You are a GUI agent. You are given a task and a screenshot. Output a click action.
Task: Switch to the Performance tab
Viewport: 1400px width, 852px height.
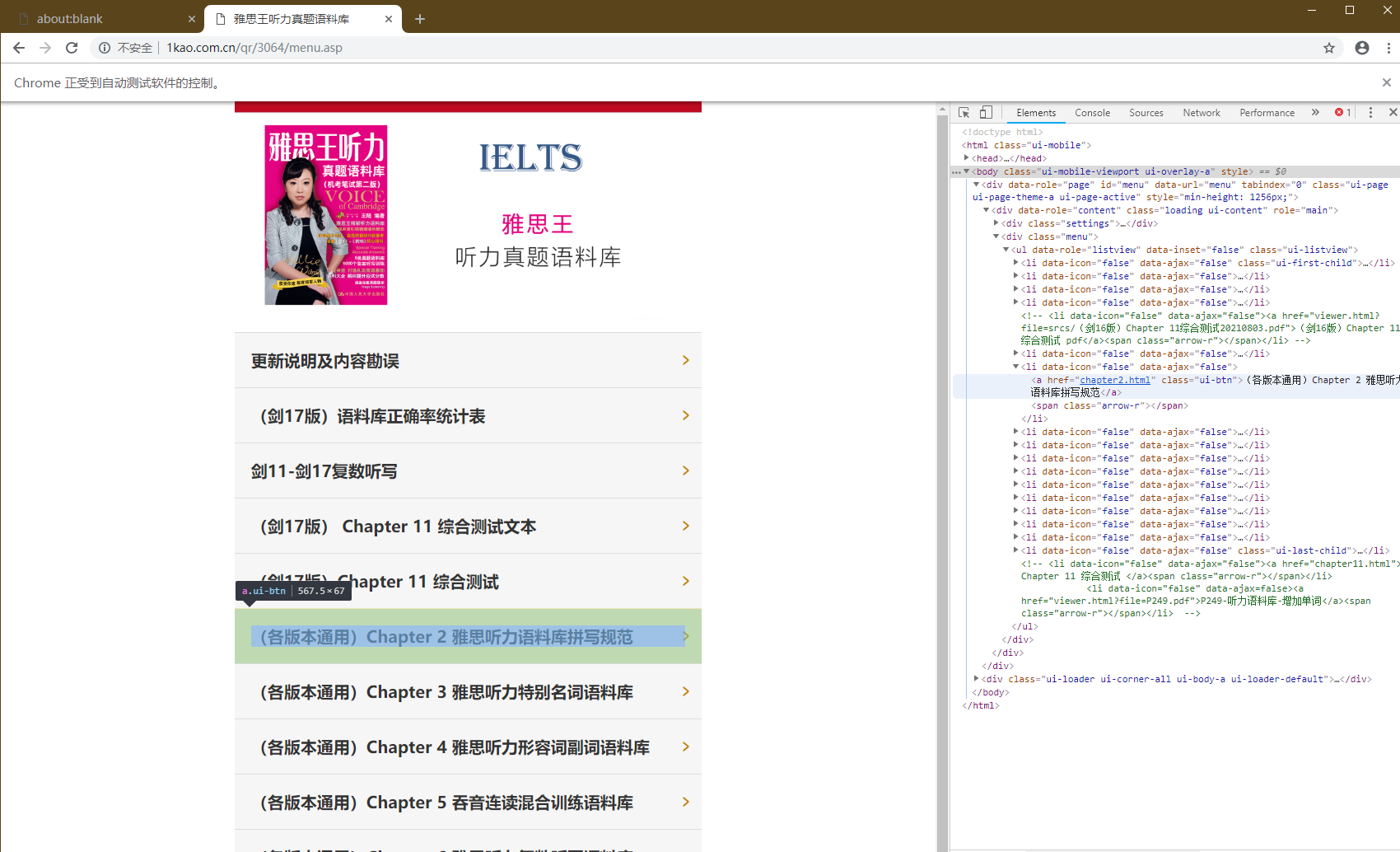(1267, 113)
